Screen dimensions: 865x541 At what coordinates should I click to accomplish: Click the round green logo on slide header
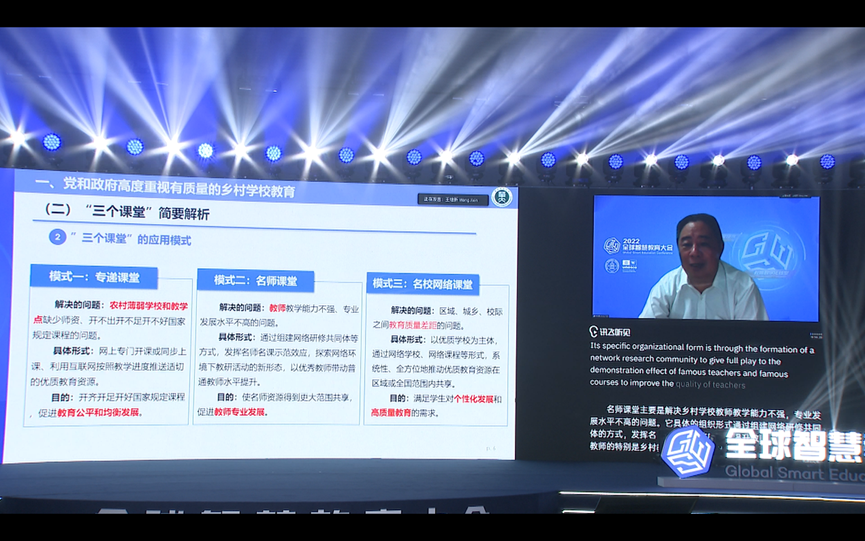pos(502,197)
